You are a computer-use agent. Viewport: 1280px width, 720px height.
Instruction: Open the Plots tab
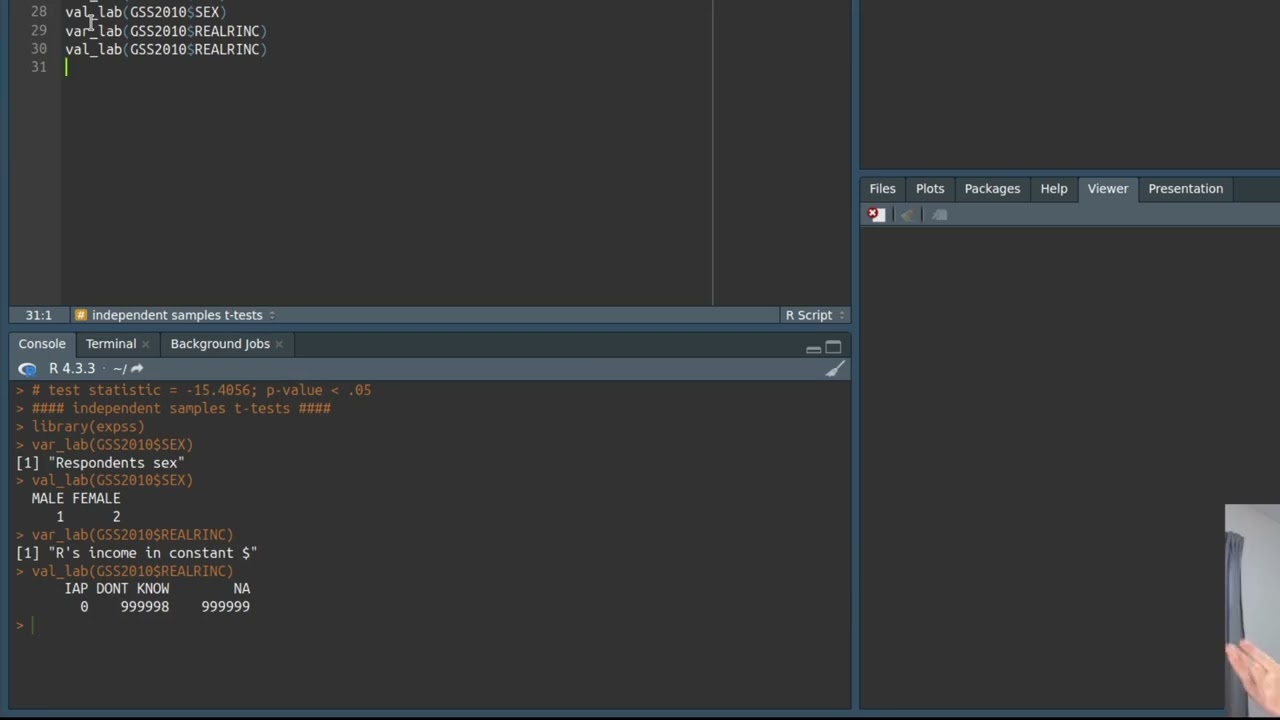(930, 189)
